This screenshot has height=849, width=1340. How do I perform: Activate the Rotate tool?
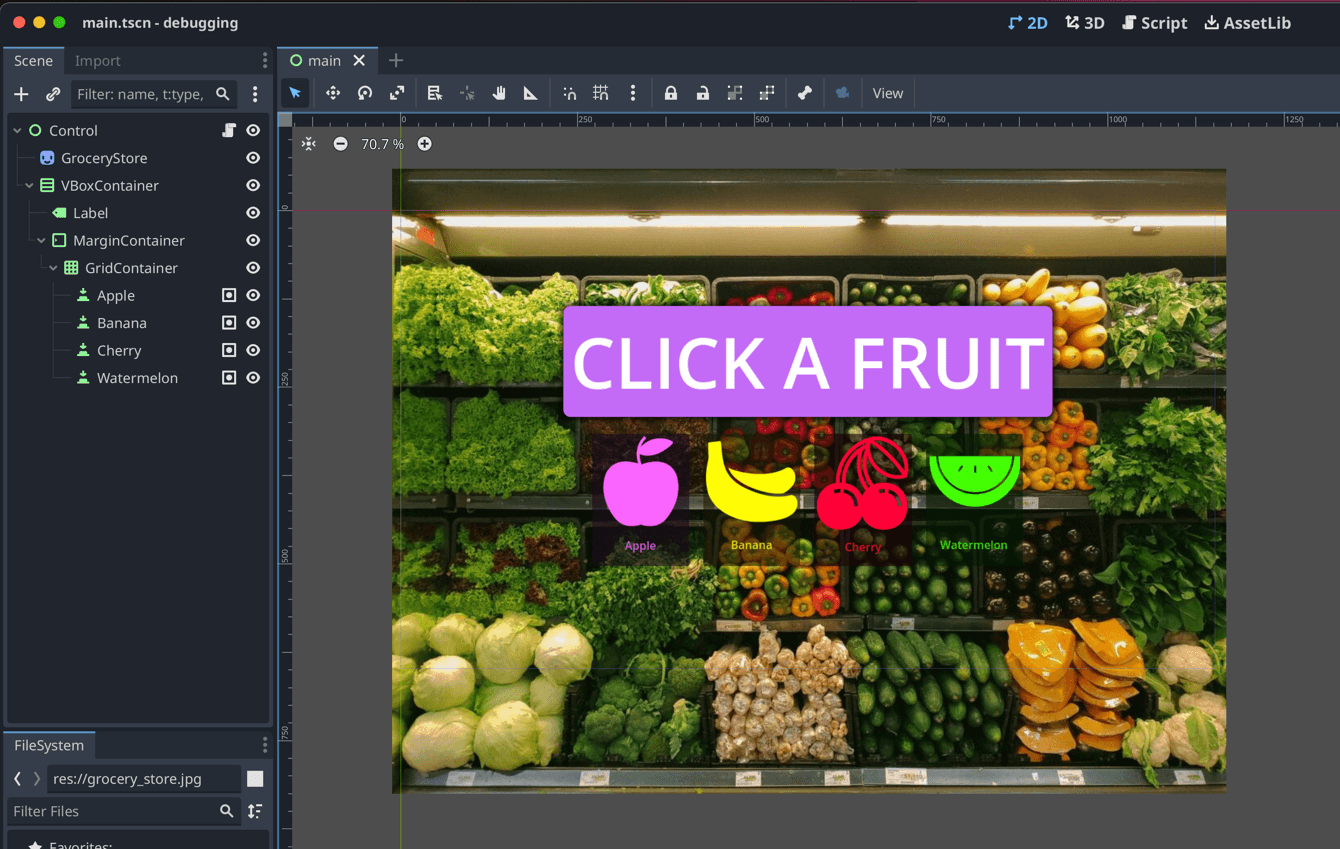pyautogui.click(x=364, y=92)
